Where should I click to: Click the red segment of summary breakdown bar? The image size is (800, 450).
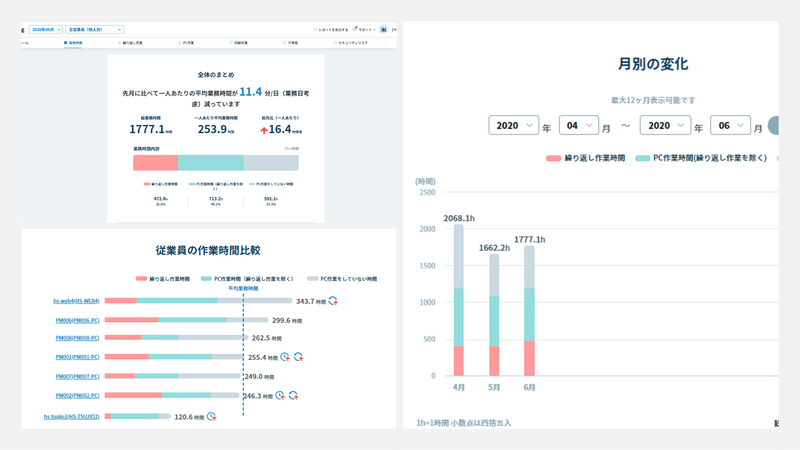(155, 163)
